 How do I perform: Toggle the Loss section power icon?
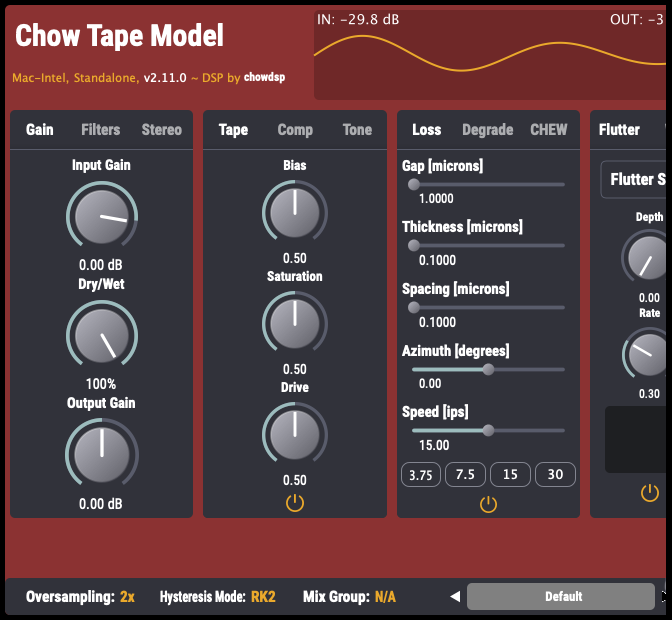click(488, 504)
